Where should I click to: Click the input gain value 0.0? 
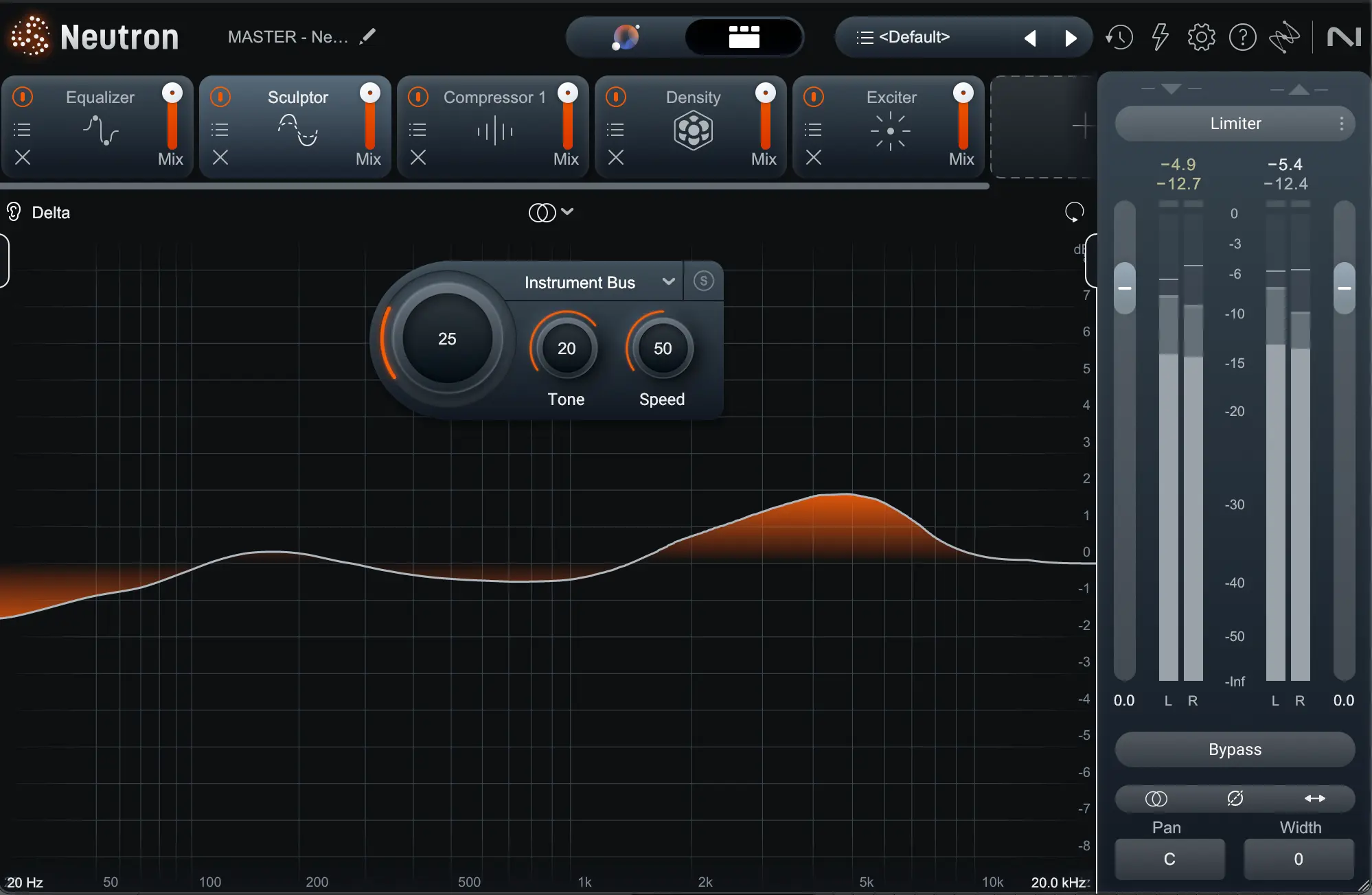1124,701
